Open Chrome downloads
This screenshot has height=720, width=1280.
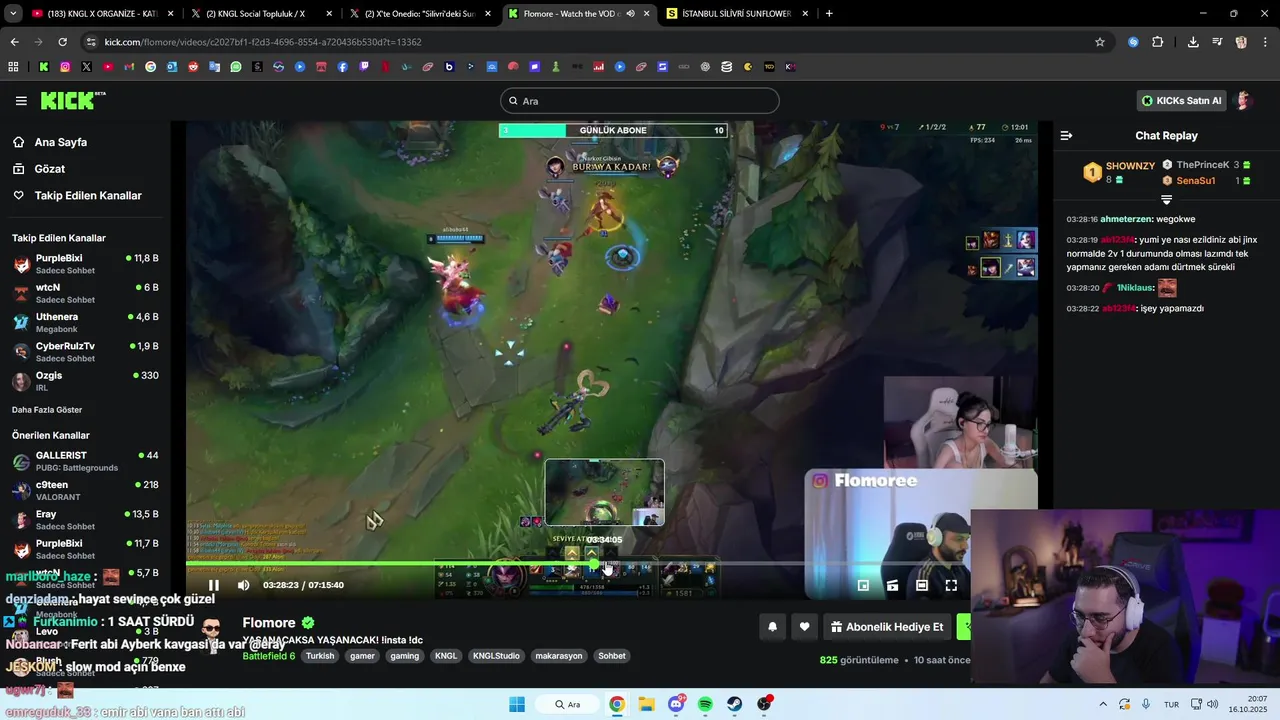pos(1193,42)
